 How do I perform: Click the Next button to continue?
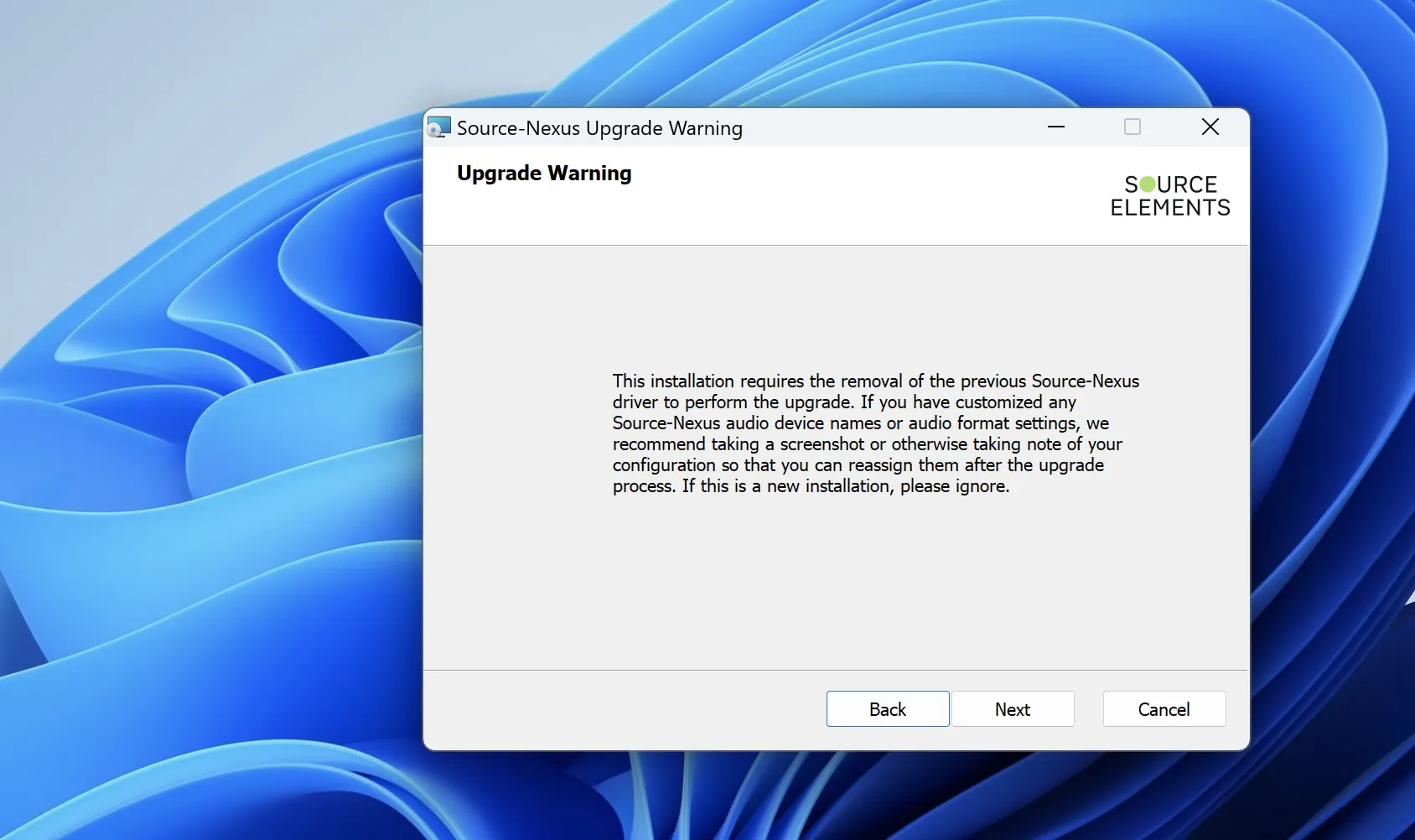1013,709
